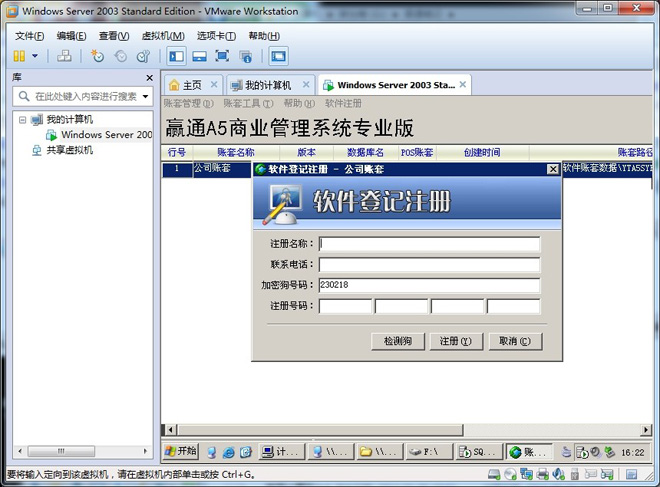Click the full screen mode icon
The width and height of the screenshot is (660, 487).
(x=222, y=56)
